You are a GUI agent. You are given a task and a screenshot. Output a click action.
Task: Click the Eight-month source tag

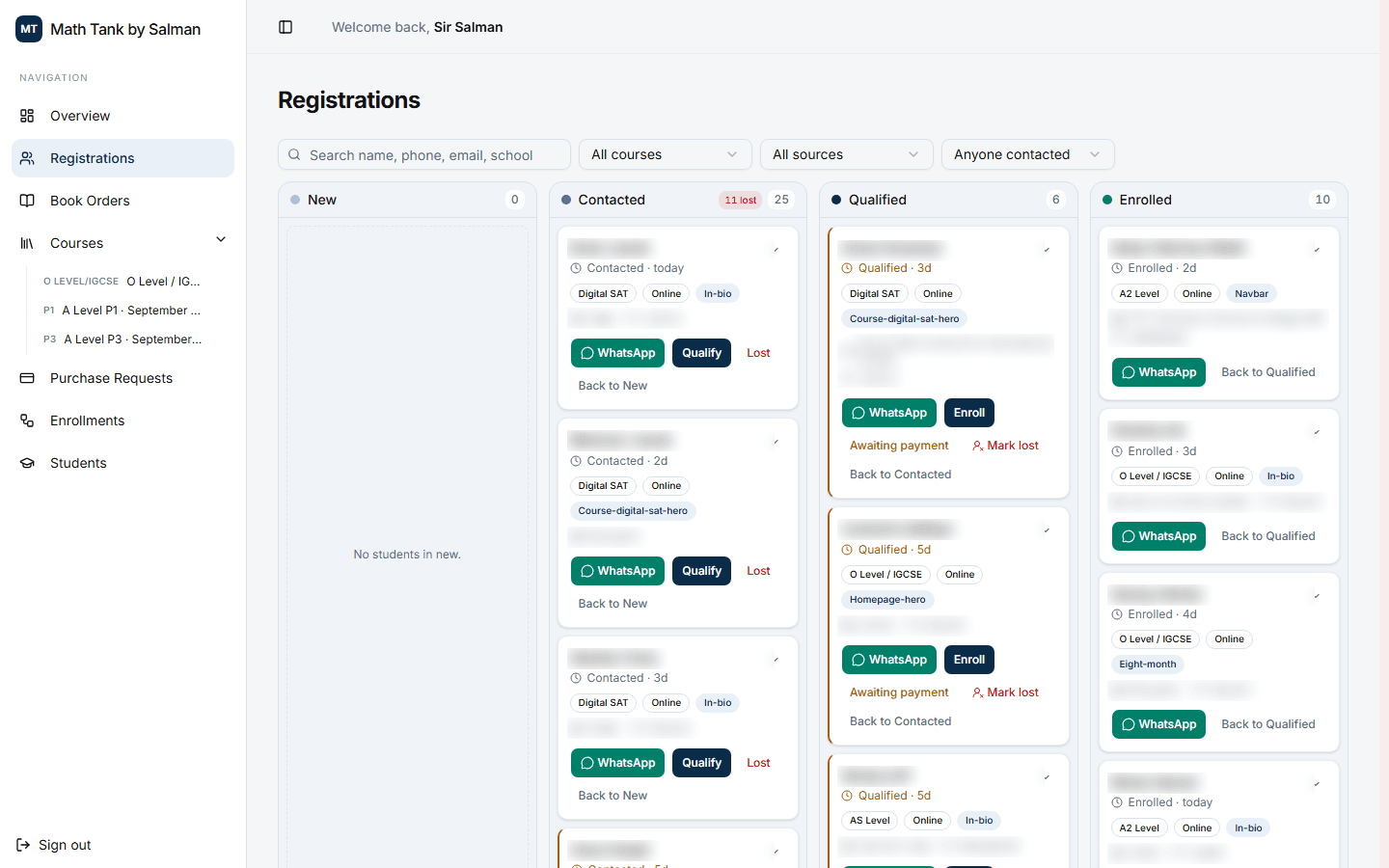pos(1147,665)
